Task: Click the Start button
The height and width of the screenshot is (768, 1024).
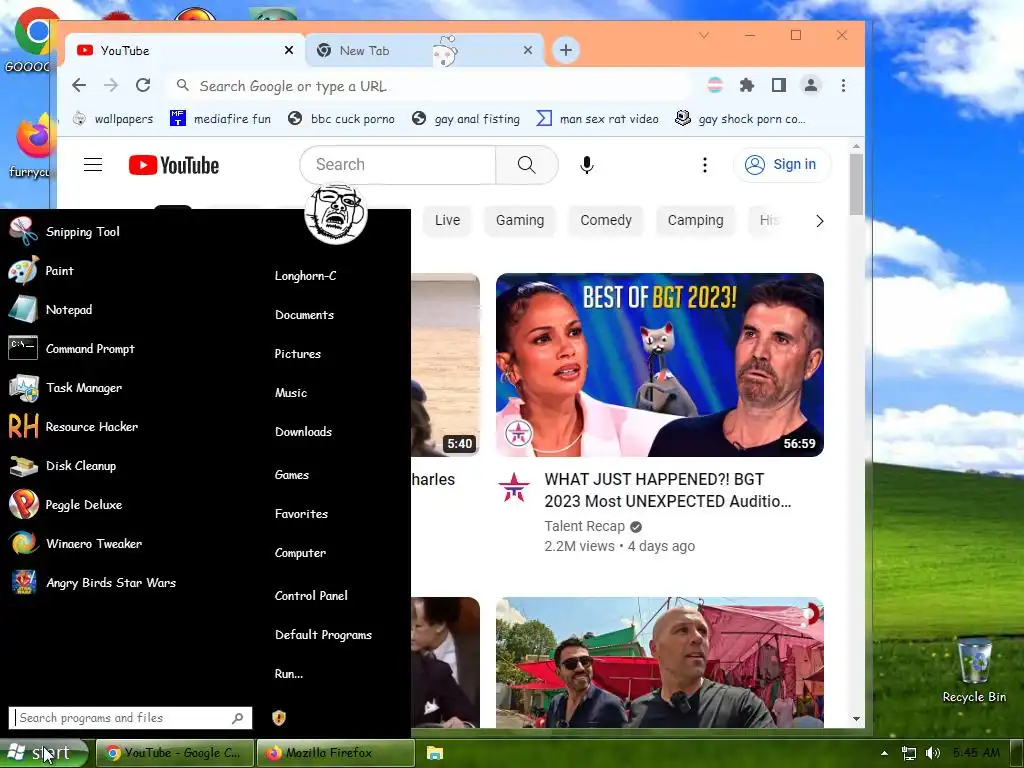Action: click(43, 753)
